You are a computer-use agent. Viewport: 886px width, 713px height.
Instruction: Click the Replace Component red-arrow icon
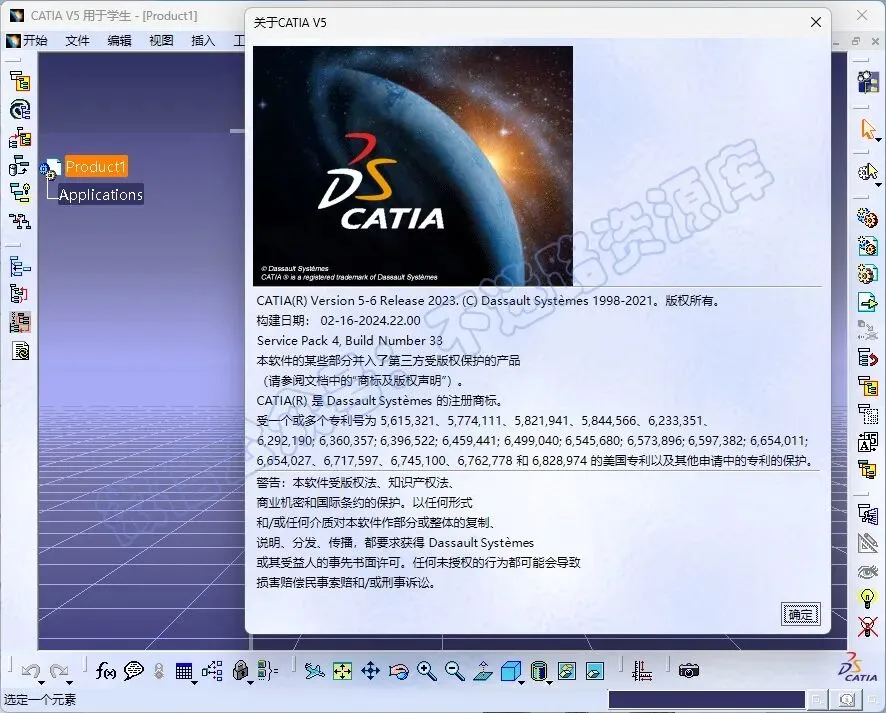(867, 358)
